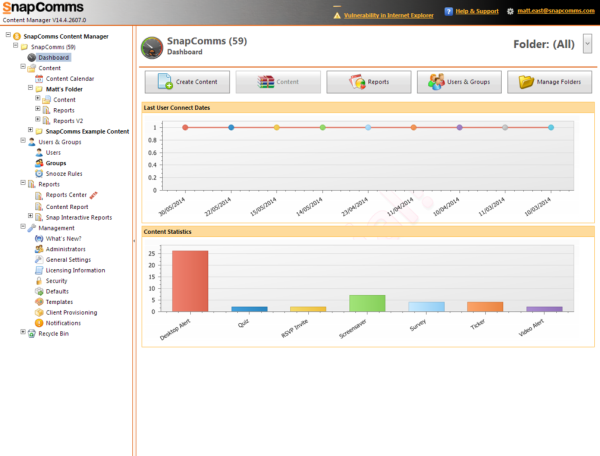
Task: Click the Management tools icon
Action: pyautogui.click(x=32, y=228)
